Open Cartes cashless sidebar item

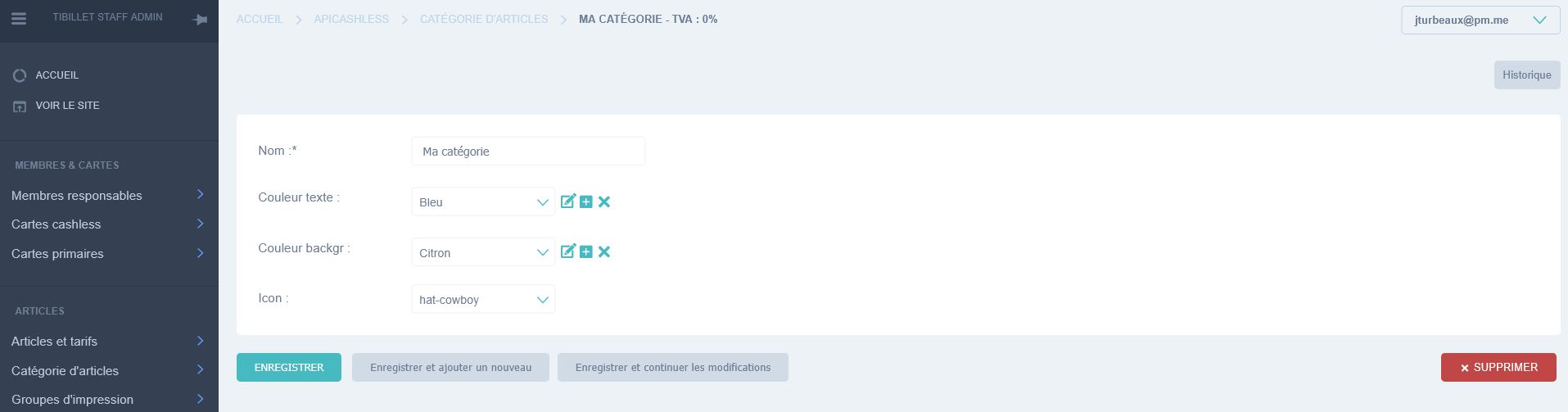pos(108,224)
